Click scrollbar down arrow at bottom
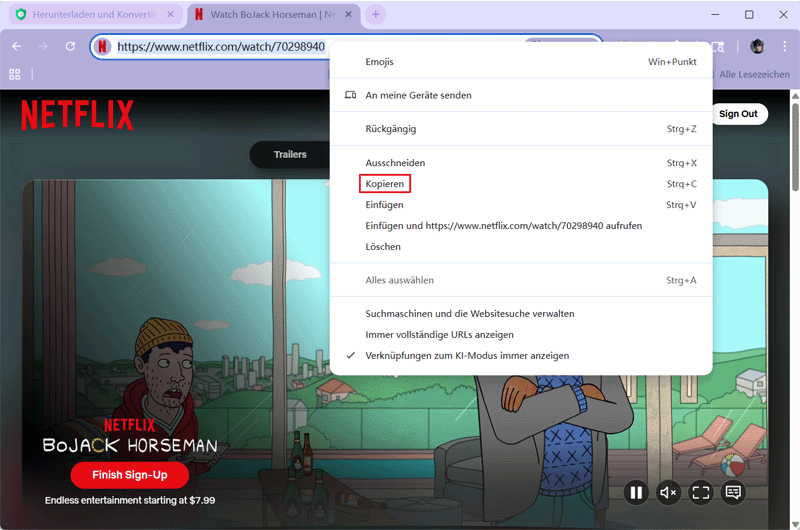 click(795, 525)
